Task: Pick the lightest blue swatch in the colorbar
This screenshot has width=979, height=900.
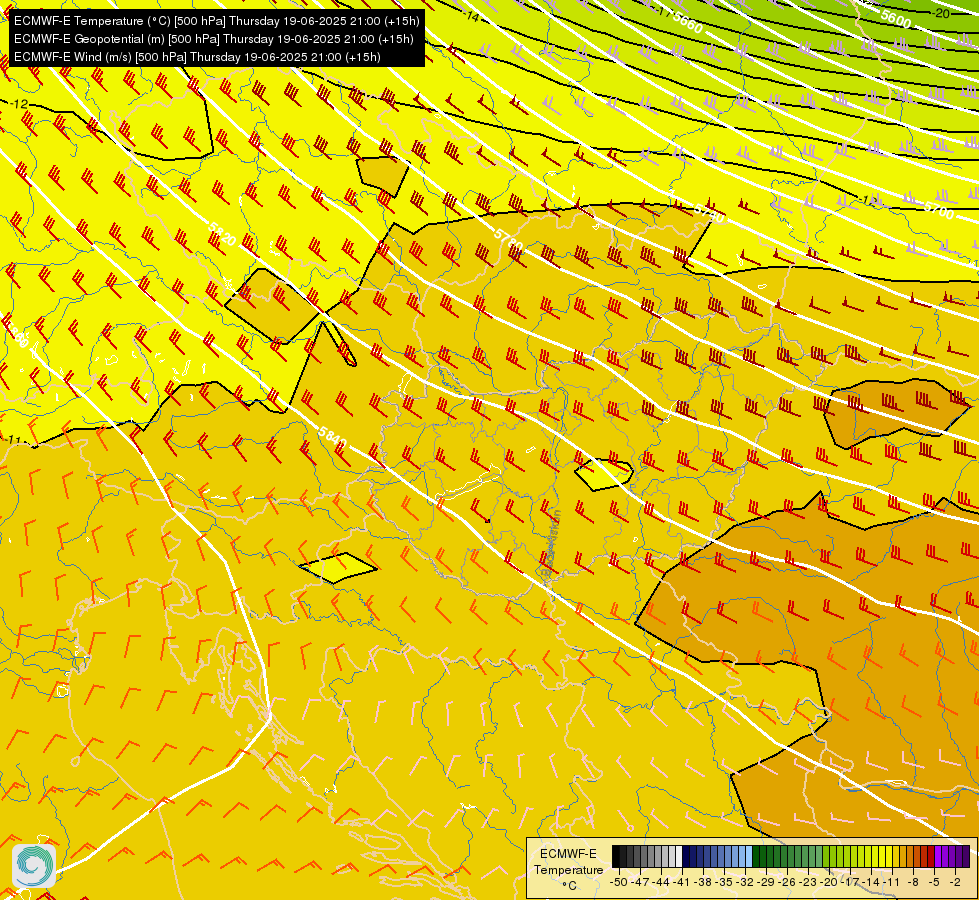Action: pyautogui.click(x=749, y=856)
